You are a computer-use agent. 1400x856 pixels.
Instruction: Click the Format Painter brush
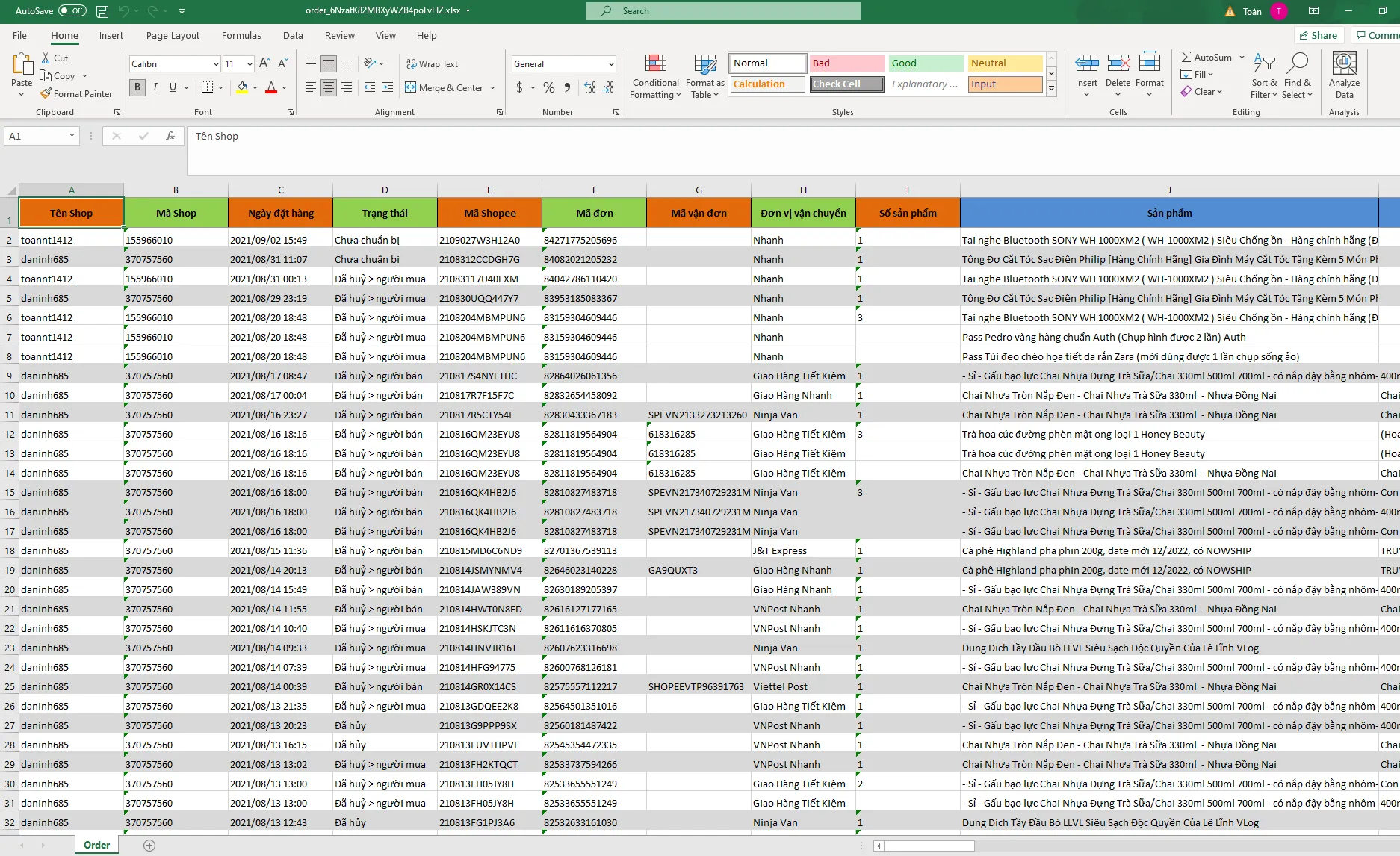[x=46, y=93]
